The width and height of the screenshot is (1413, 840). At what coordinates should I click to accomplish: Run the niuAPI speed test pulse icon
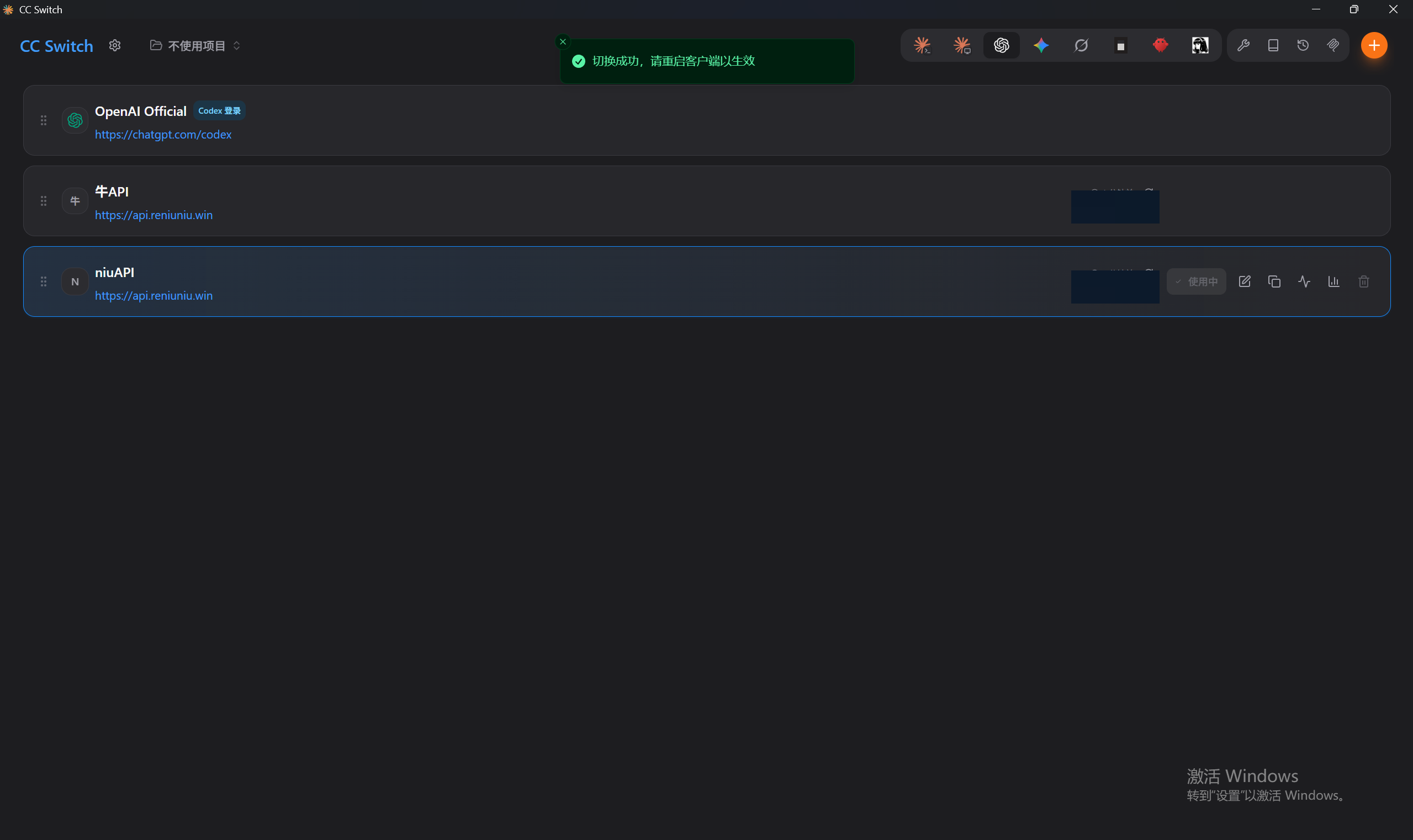click(1304, 281)
